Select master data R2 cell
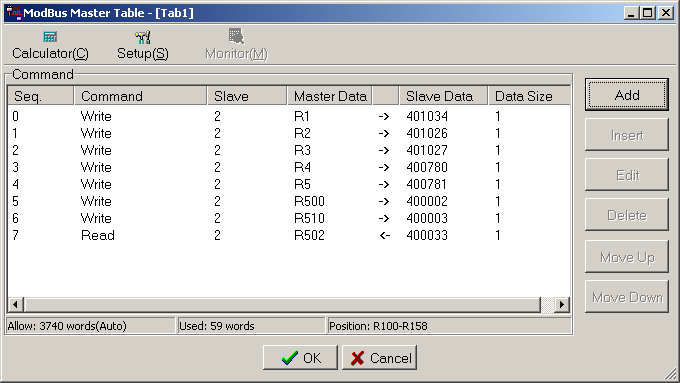 (x=302, y=133)
